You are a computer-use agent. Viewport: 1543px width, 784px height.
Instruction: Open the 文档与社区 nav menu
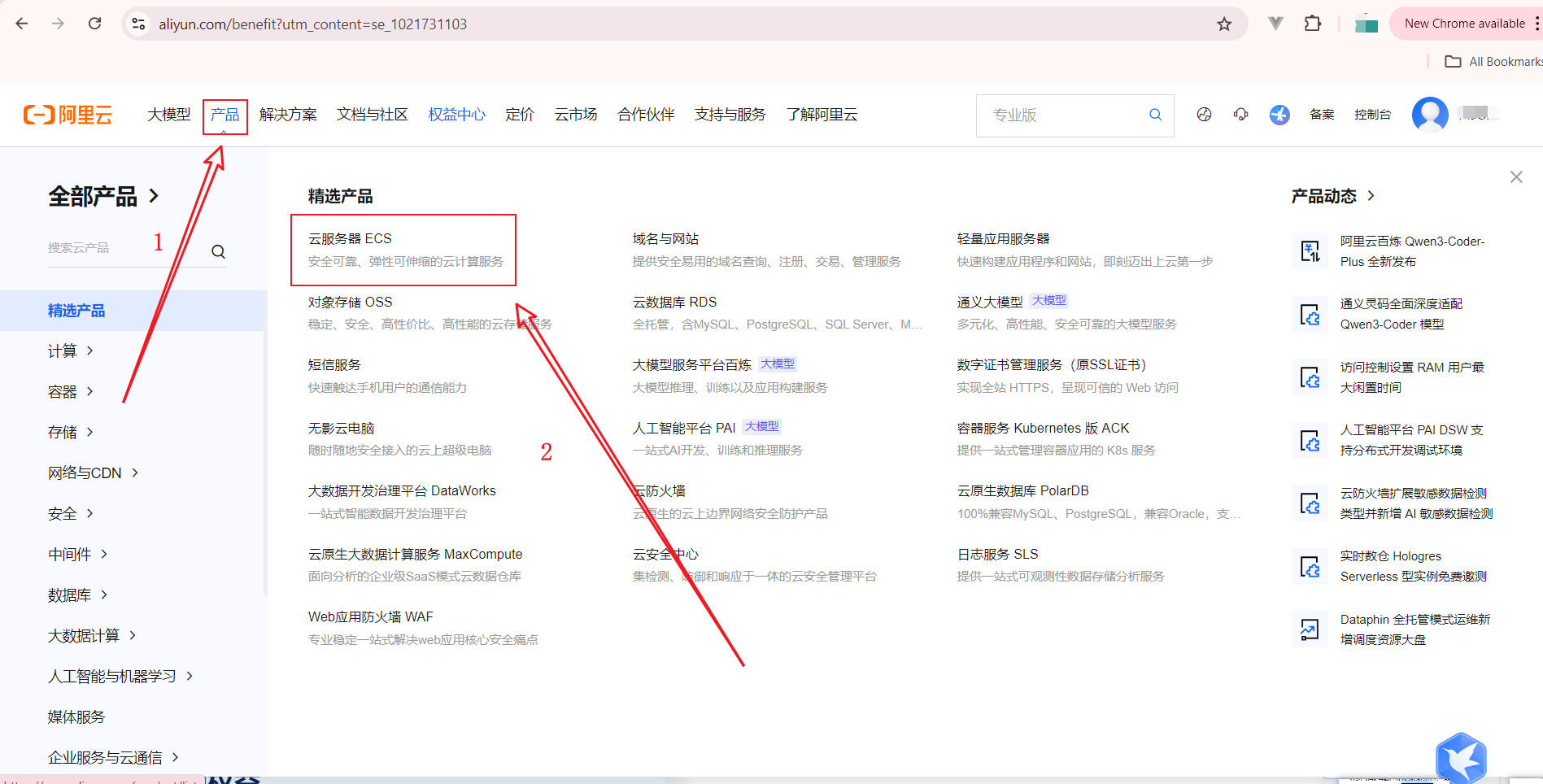point(373,115)
